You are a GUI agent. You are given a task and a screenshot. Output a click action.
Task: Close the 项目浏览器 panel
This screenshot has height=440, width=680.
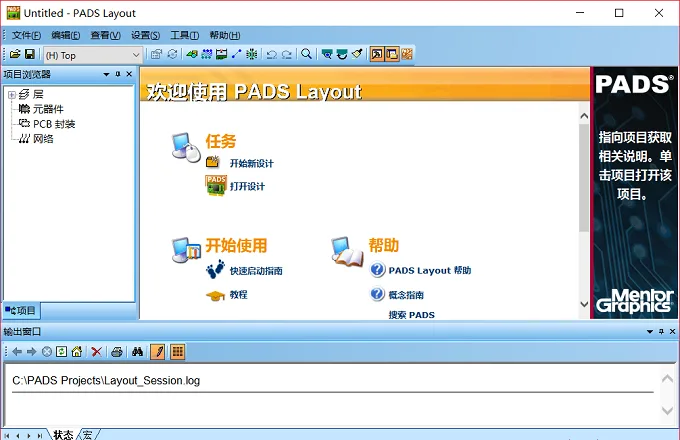129,74
